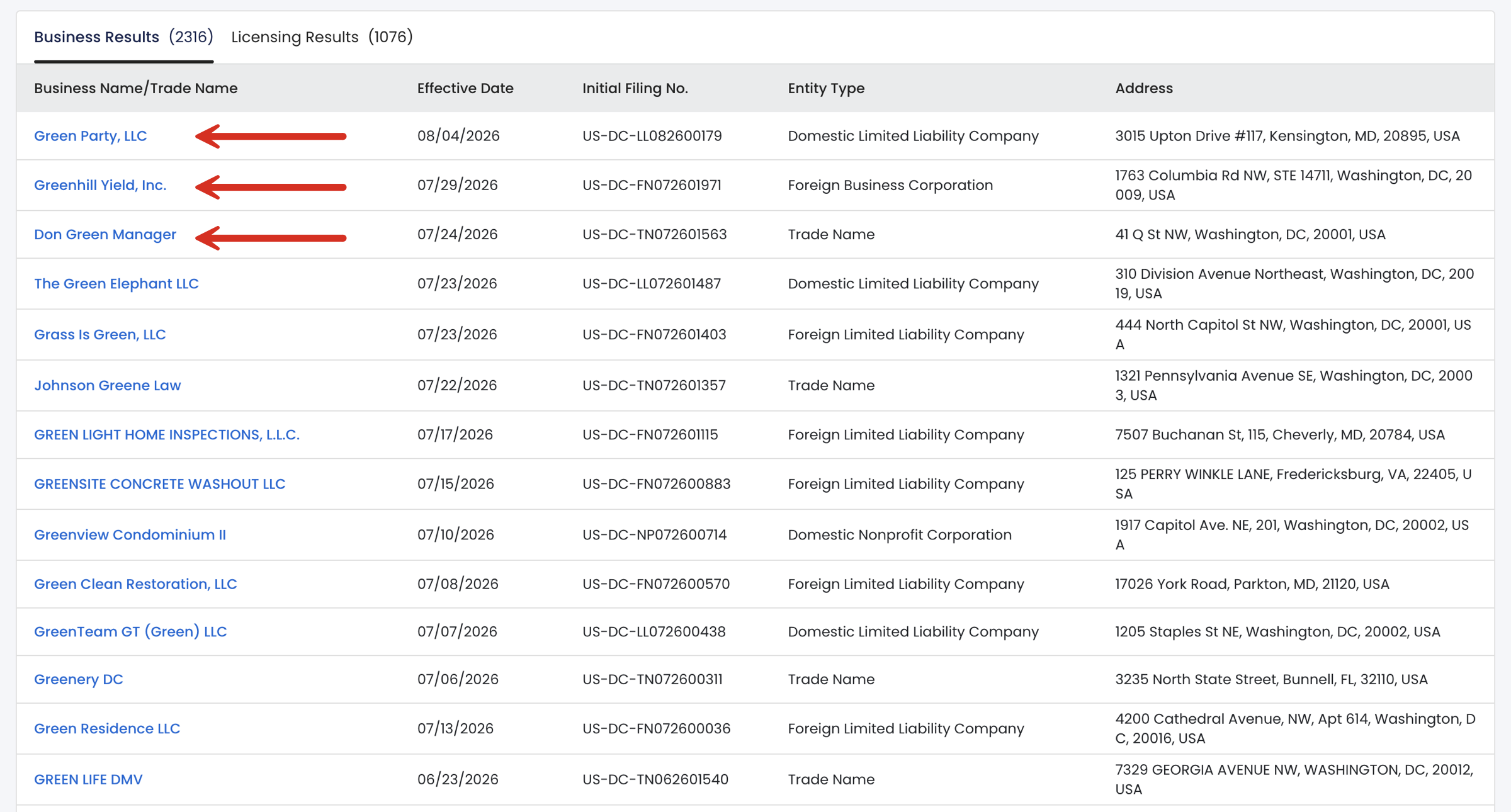This screenshot has width=1511, height=812.
Task: Open Green Clean Restoration, LLC record
Action: click(x=135, y=584)
